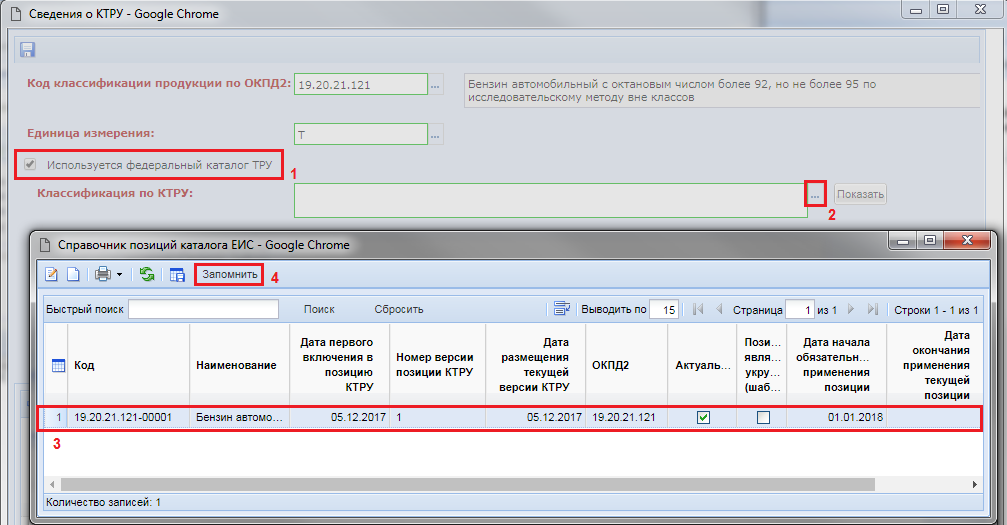Click the printer icon
The image size is (1007, 525).
click(102, 274)
